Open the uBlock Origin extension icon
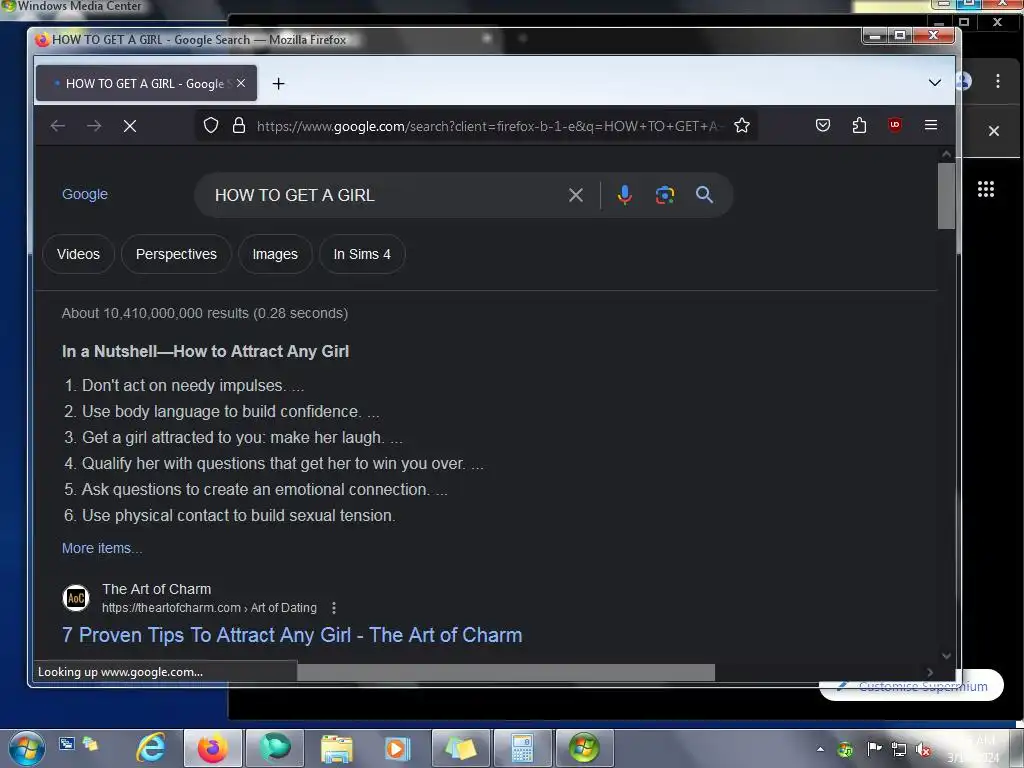Viewport: 1024px width, 768px height. (x=895, y=125)
